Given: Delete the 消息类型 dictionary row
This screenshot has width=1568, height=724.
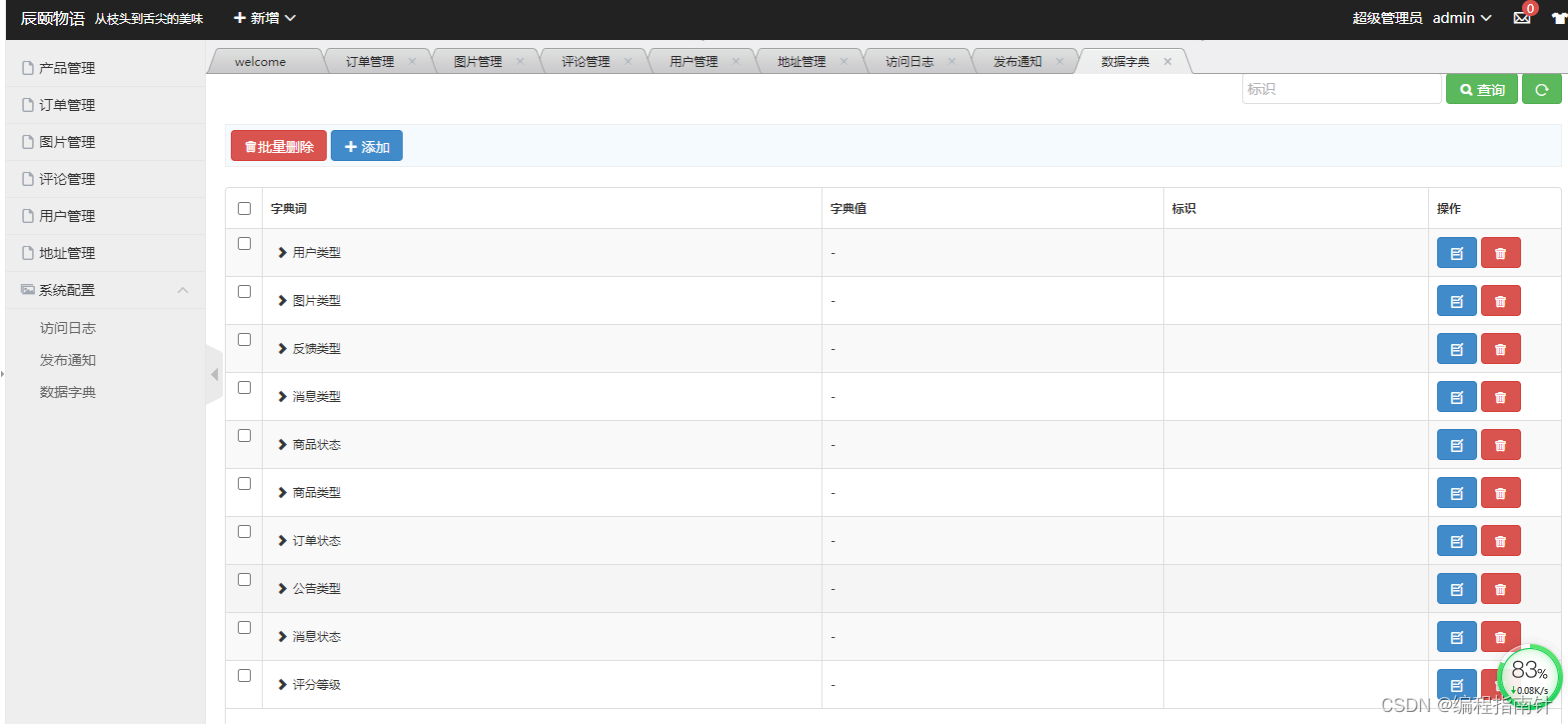Looking at the screenshot, I should [x=1500, y=397].
